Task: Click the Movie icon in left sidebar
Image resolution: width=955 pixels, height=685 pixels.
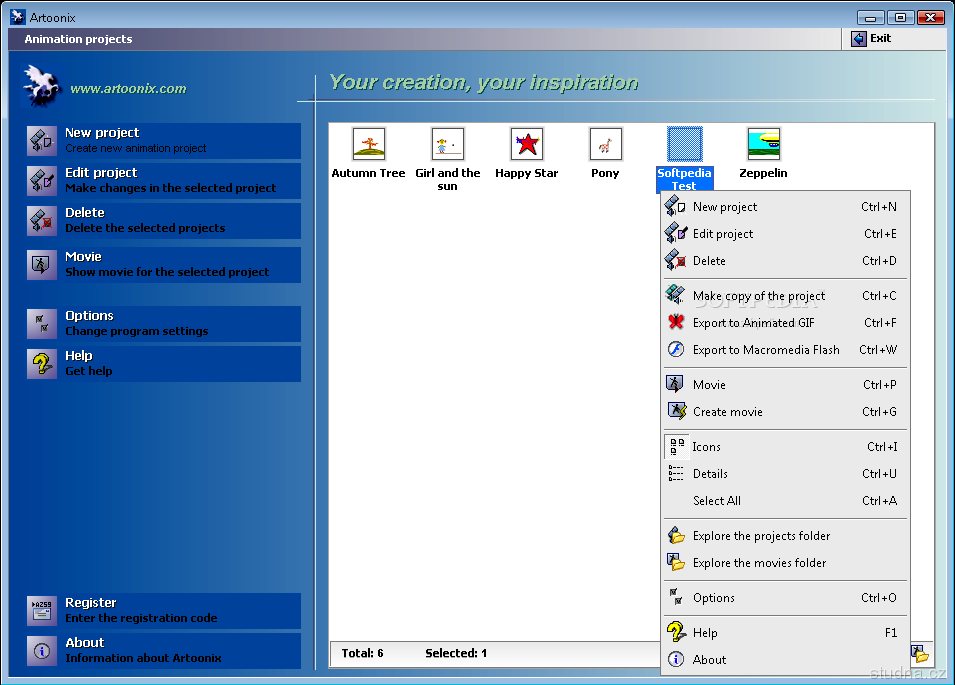Action: [42, 265]
